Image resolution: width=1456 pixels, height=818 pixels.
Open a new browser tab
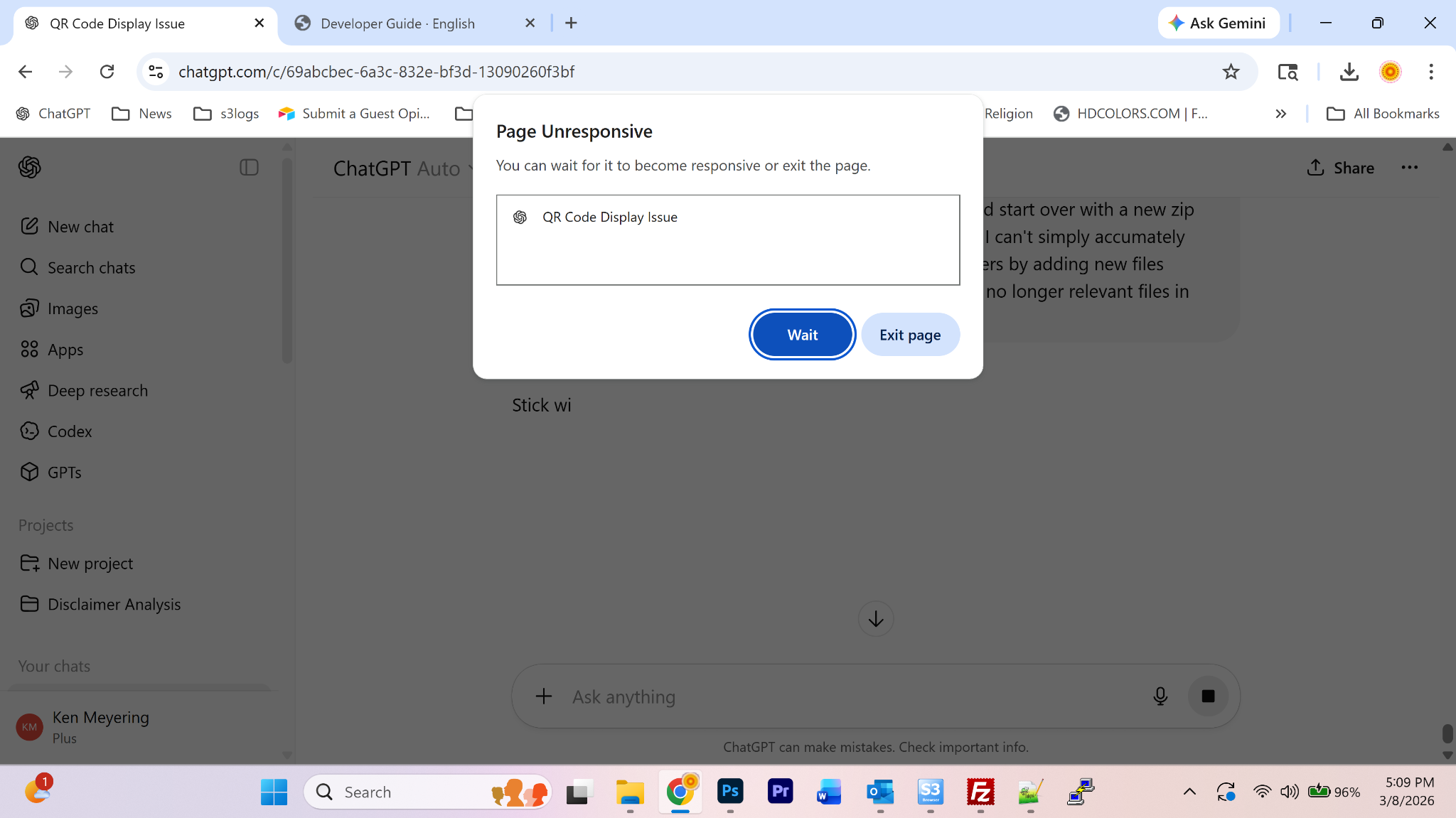tap(571, 23)
